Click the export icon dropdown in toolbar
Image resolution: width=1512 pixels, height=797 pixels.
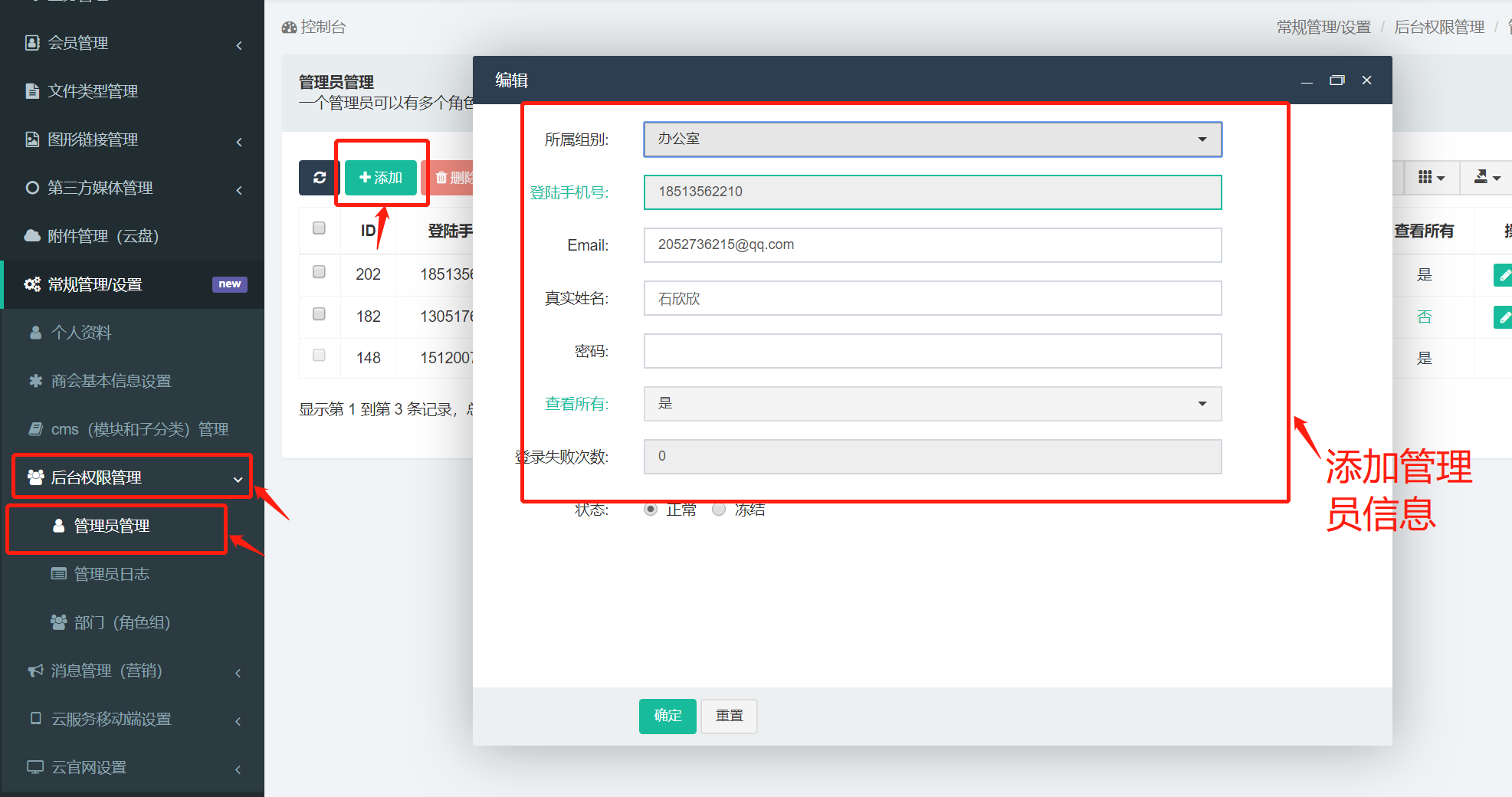pos(1486,178)
